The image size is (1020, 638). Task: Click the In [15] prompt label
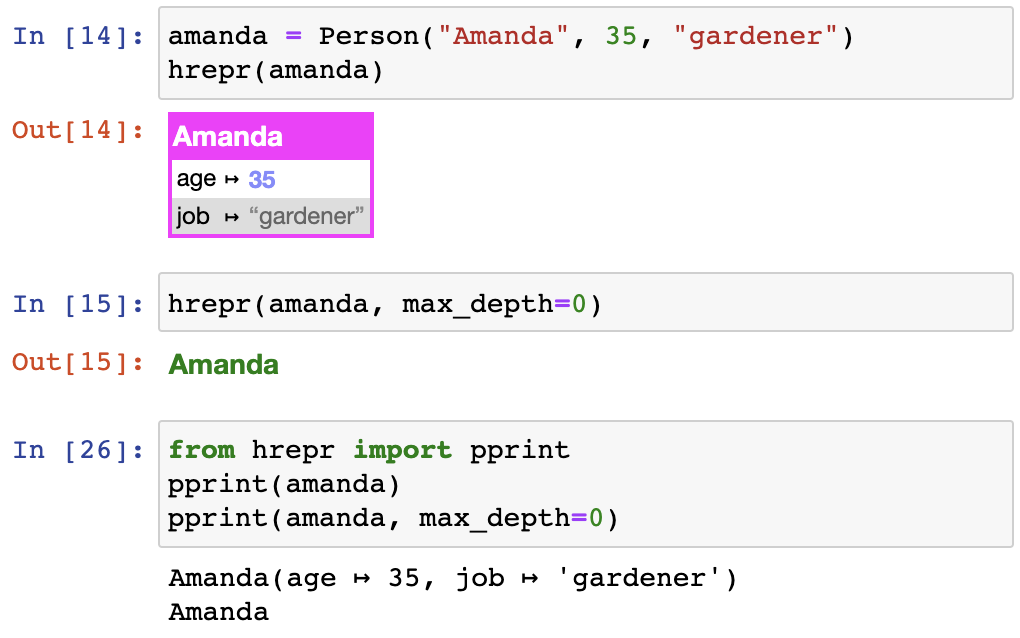click(78, 304)
